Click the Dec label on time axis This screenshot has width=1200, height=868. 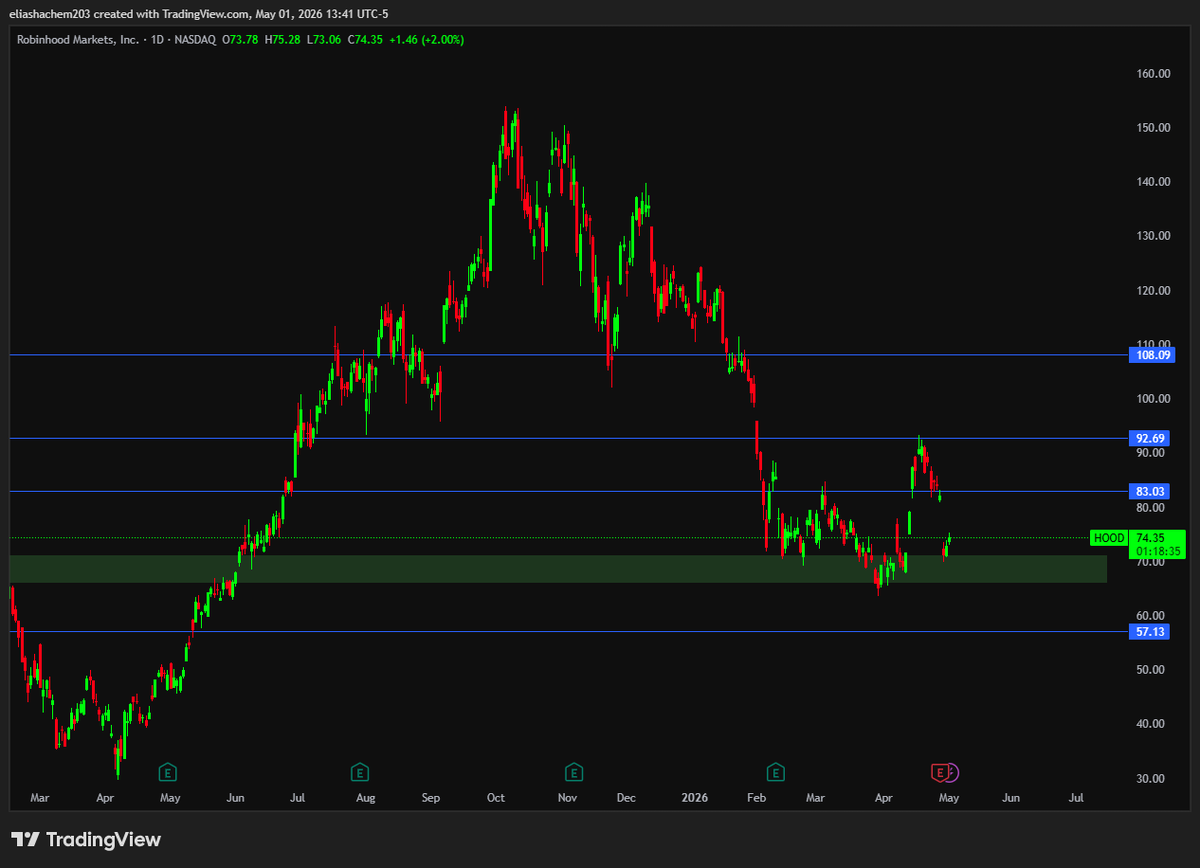click(x=626, y=798)
